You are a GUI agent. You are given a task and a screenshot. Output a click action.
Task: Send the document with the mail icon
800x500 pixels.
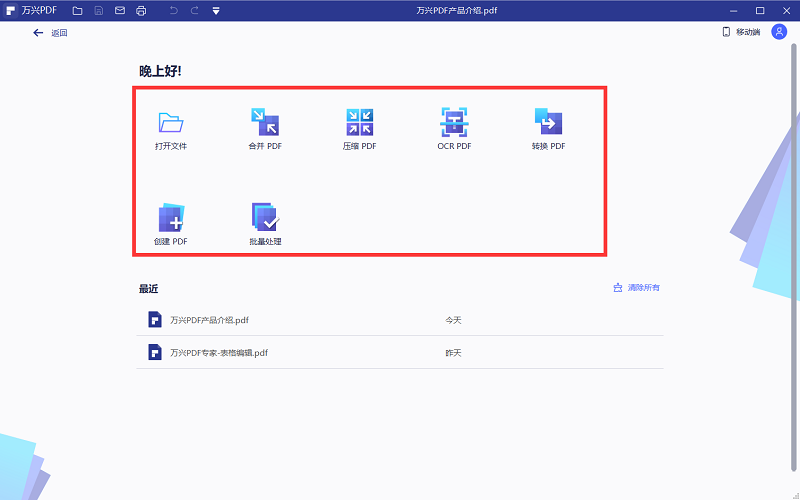120,10
